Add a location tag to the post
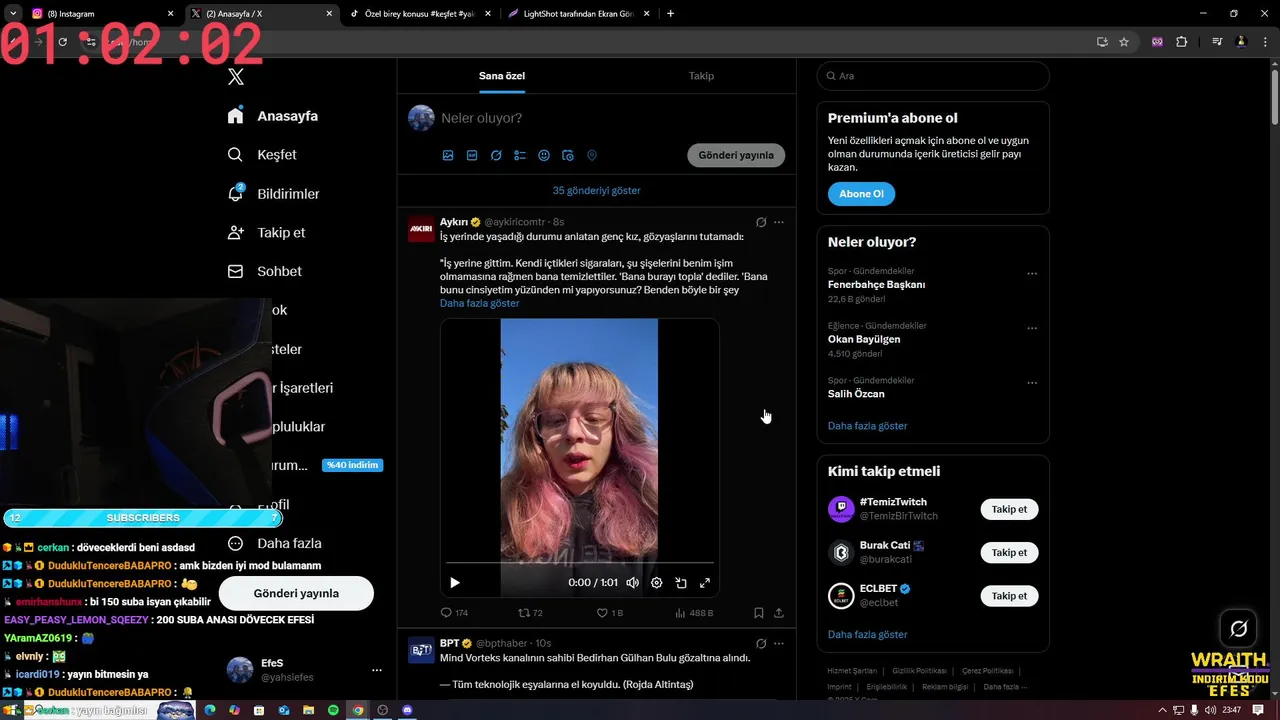1280x720 pixels. tap(592, 156)
